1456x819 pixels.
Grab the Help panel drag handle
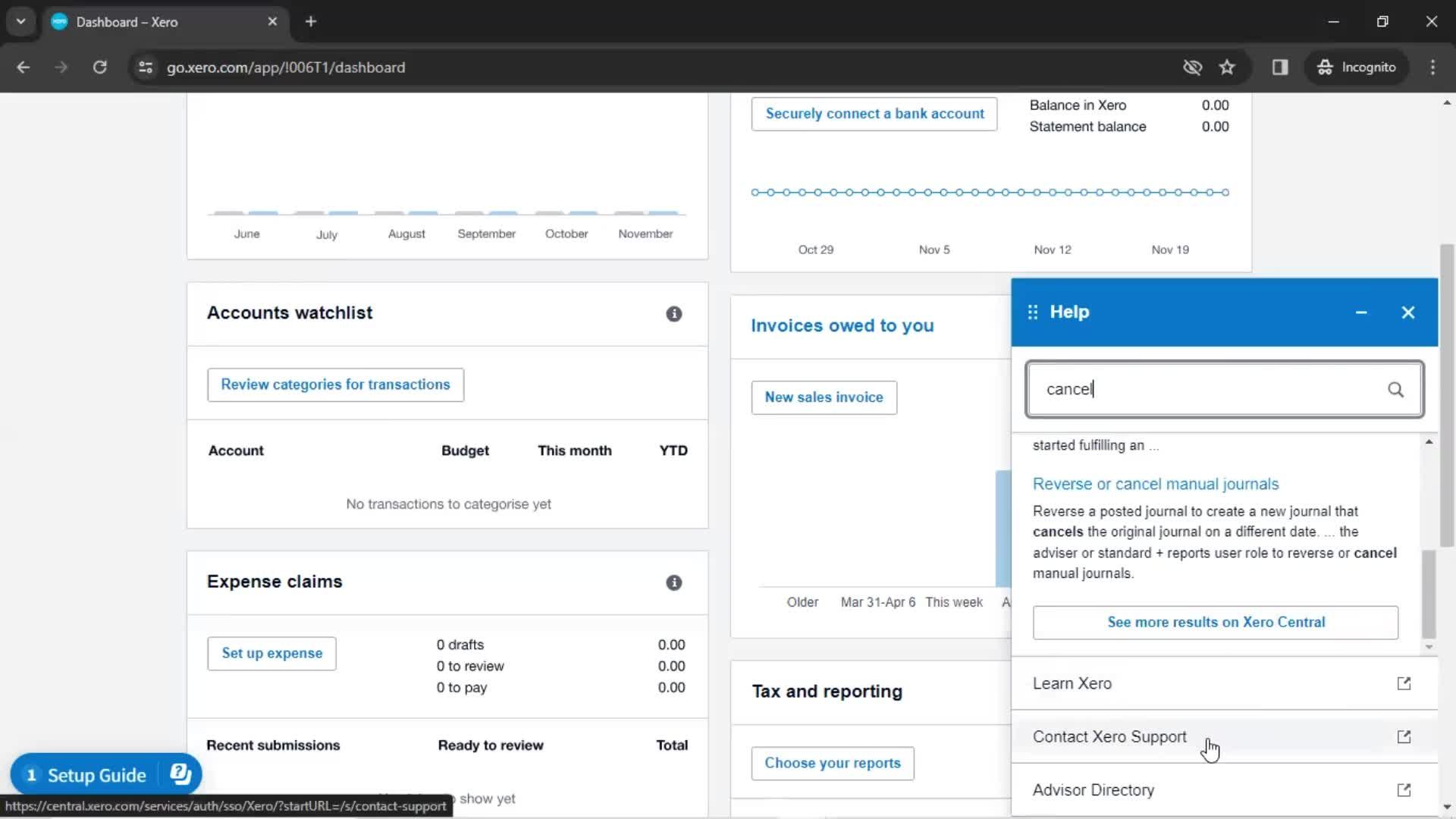1032,312
